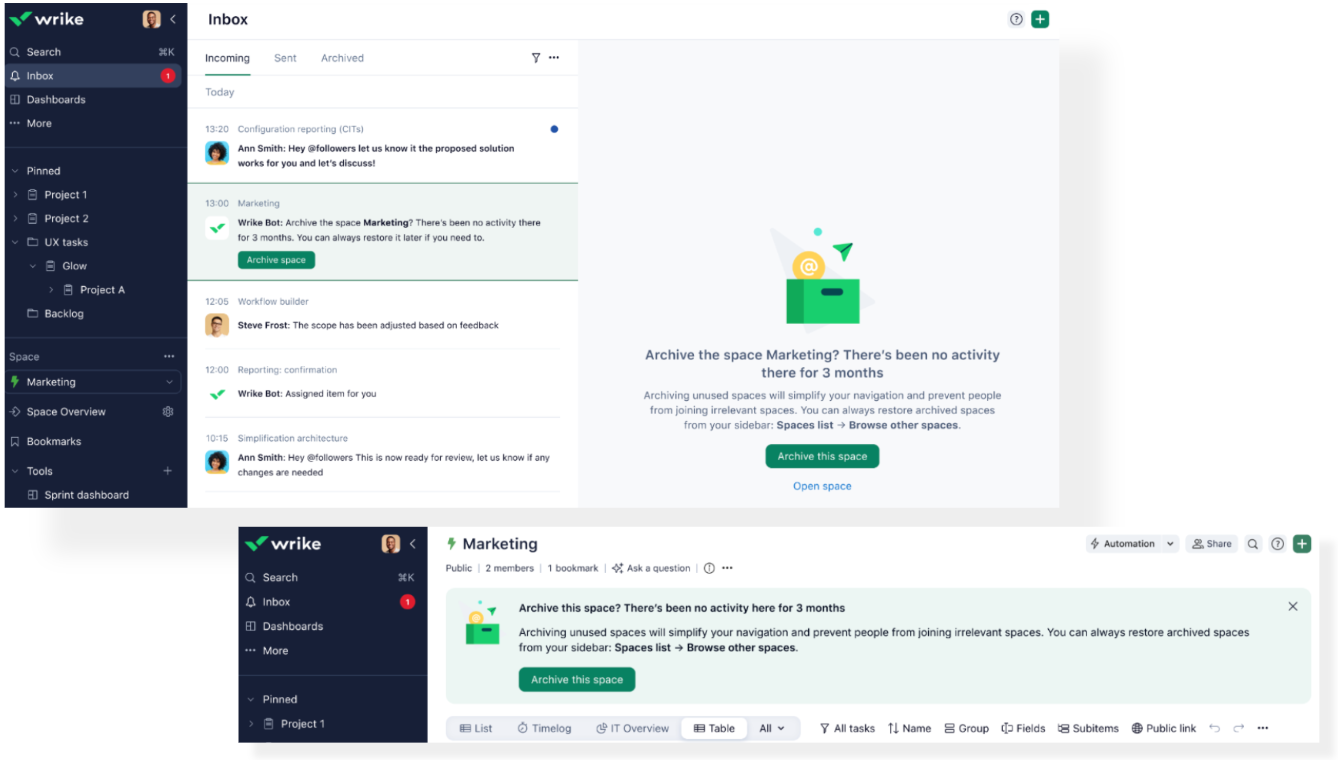The height and width of the screenshot is (760, 1338).
Task: Open Space Overview settings gear
Action: [168, 412]
